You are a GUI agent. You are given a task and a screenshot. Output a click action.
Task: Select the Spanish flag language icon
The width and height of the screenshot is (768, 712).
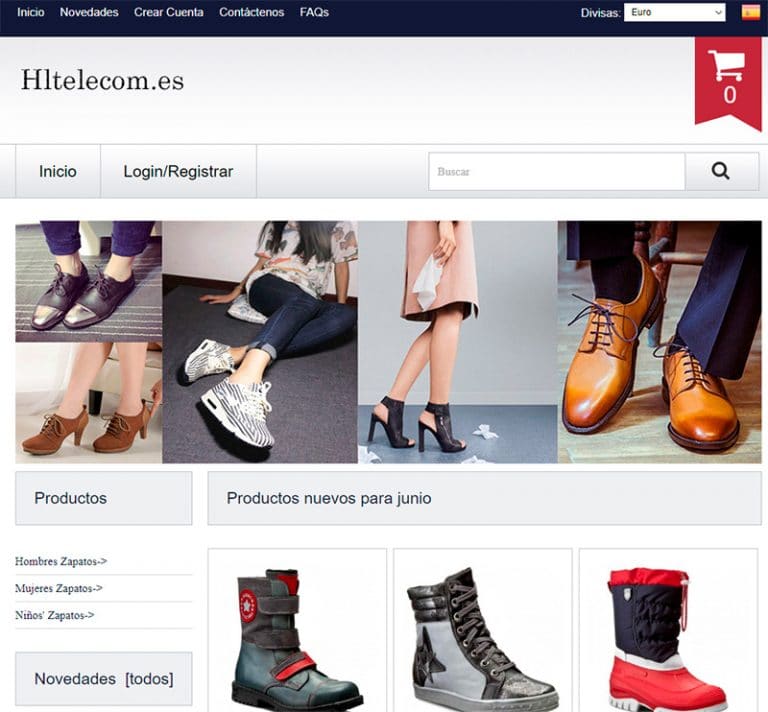click(x=751, y=12)
